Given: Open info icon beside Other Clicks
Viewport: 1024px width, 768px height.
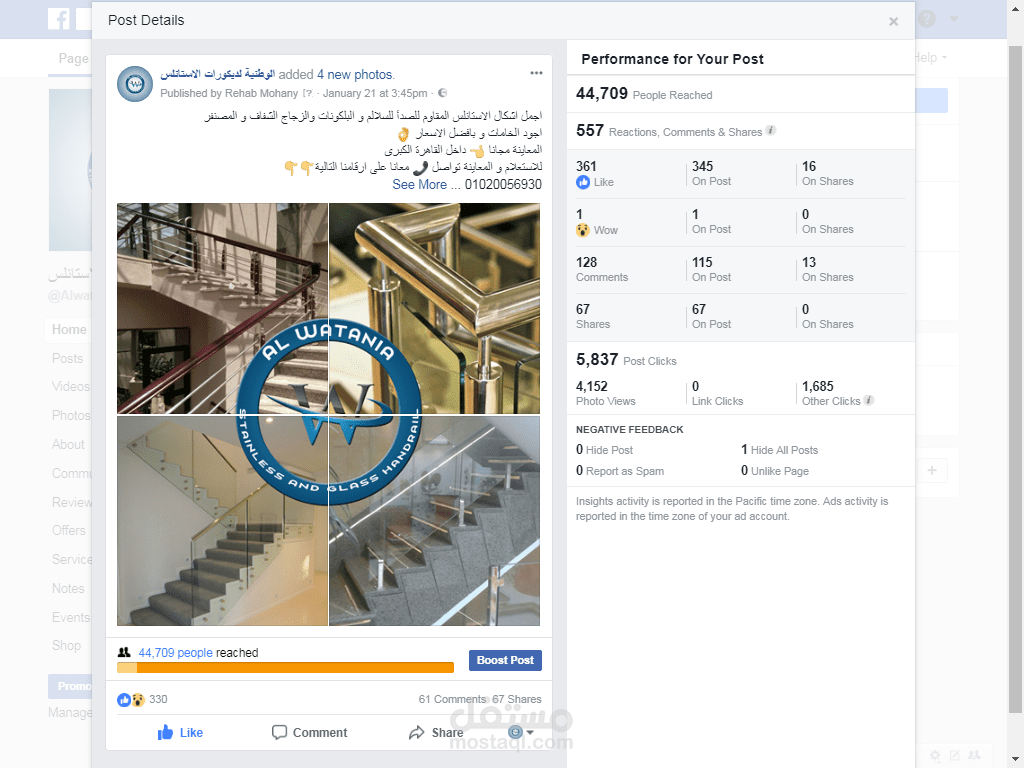Looking at the screenshot, I should coord(869,400).
